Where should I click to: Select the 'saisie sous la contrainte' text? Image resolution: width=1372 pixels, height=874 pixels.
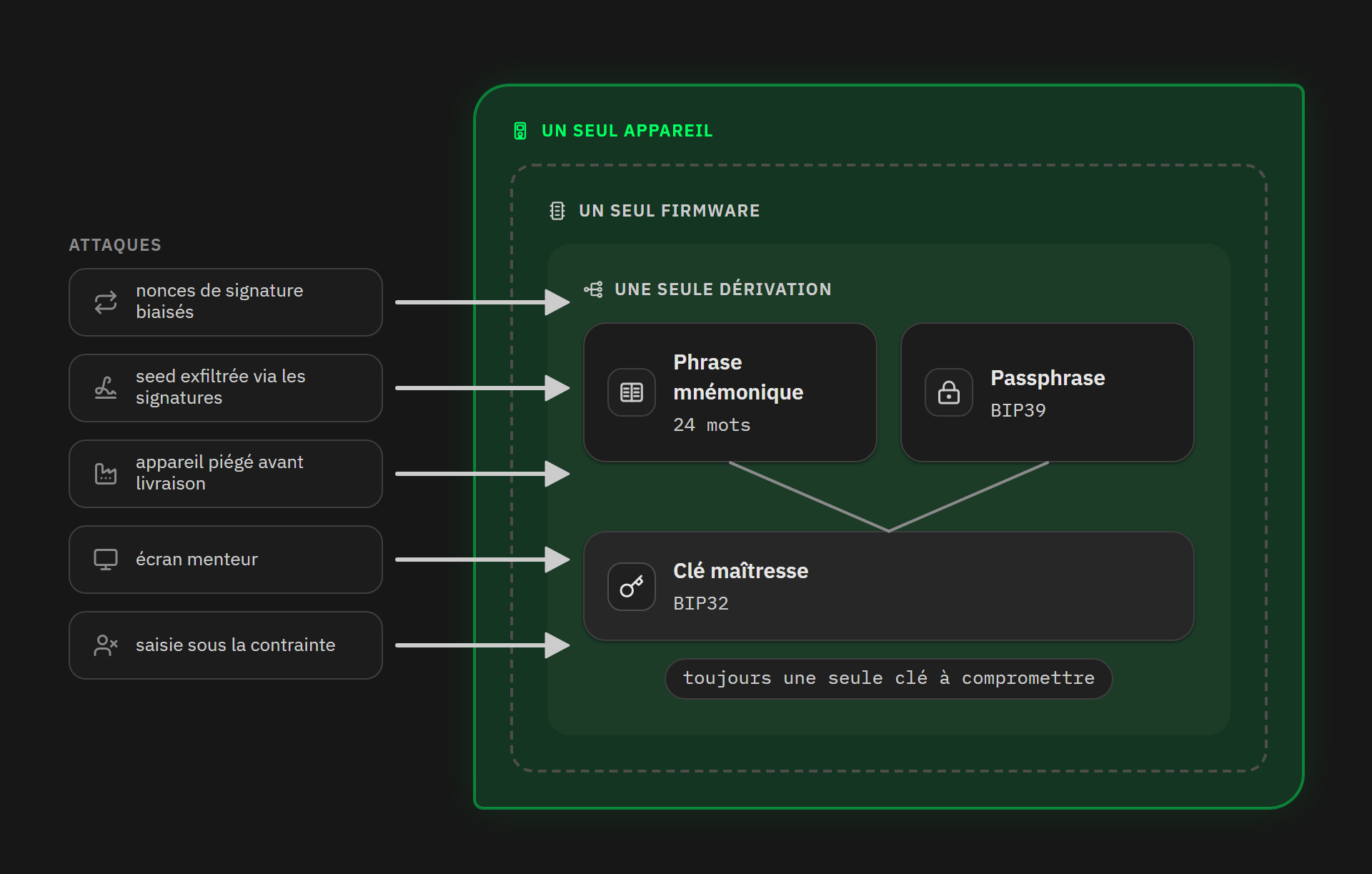pos(235,645)
